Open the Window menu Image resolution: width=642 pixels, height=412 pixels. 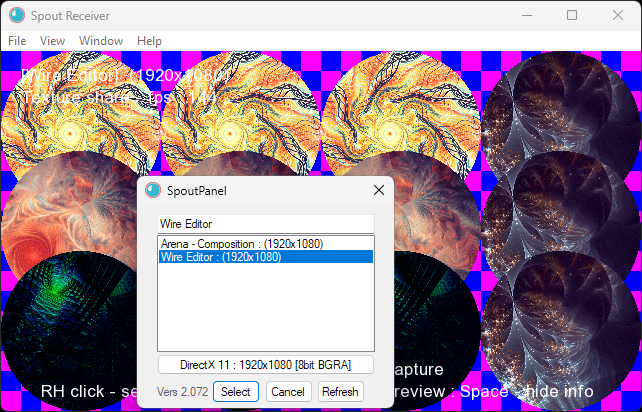(101, 41)
